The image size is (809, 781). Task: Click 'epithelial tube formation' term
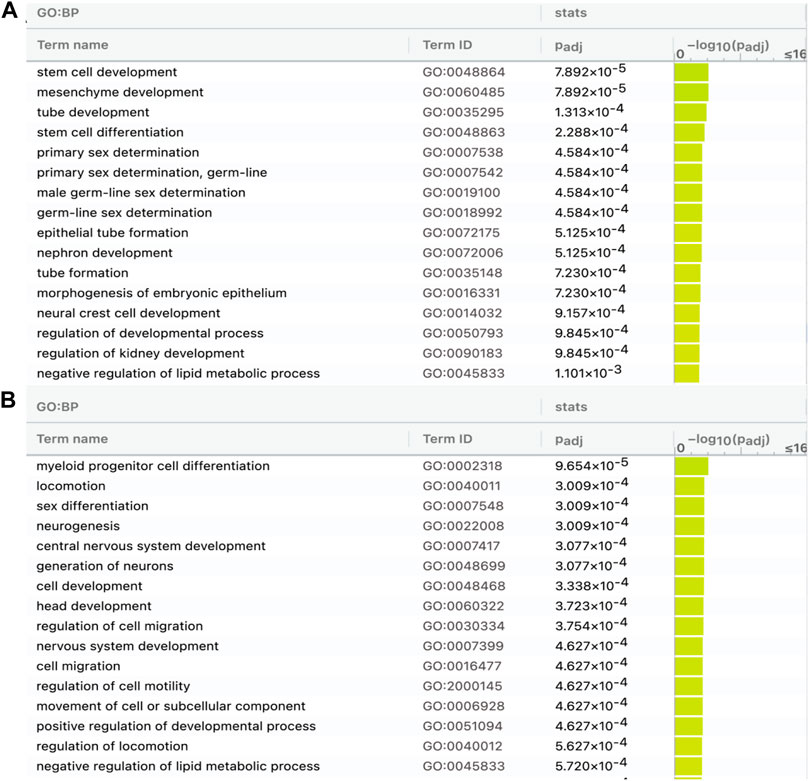pos(112,233)
